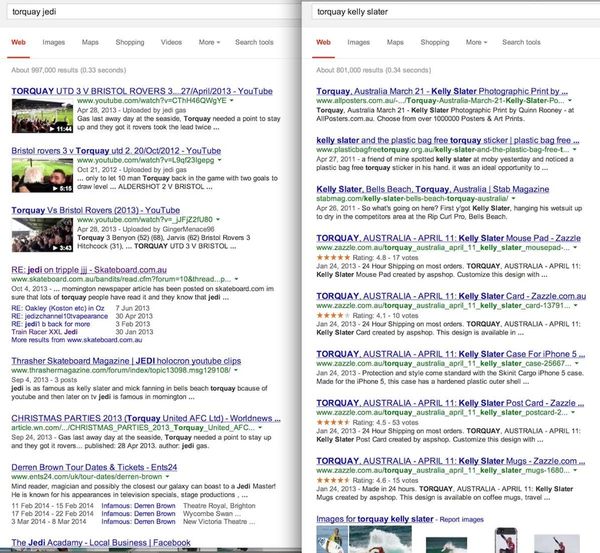The width and height of the screenshot is (600, 553).
Task: Open 'Torquay Vs Bristol Rovers (2013)' YouTube result
Action: click(x=96, y=210)
